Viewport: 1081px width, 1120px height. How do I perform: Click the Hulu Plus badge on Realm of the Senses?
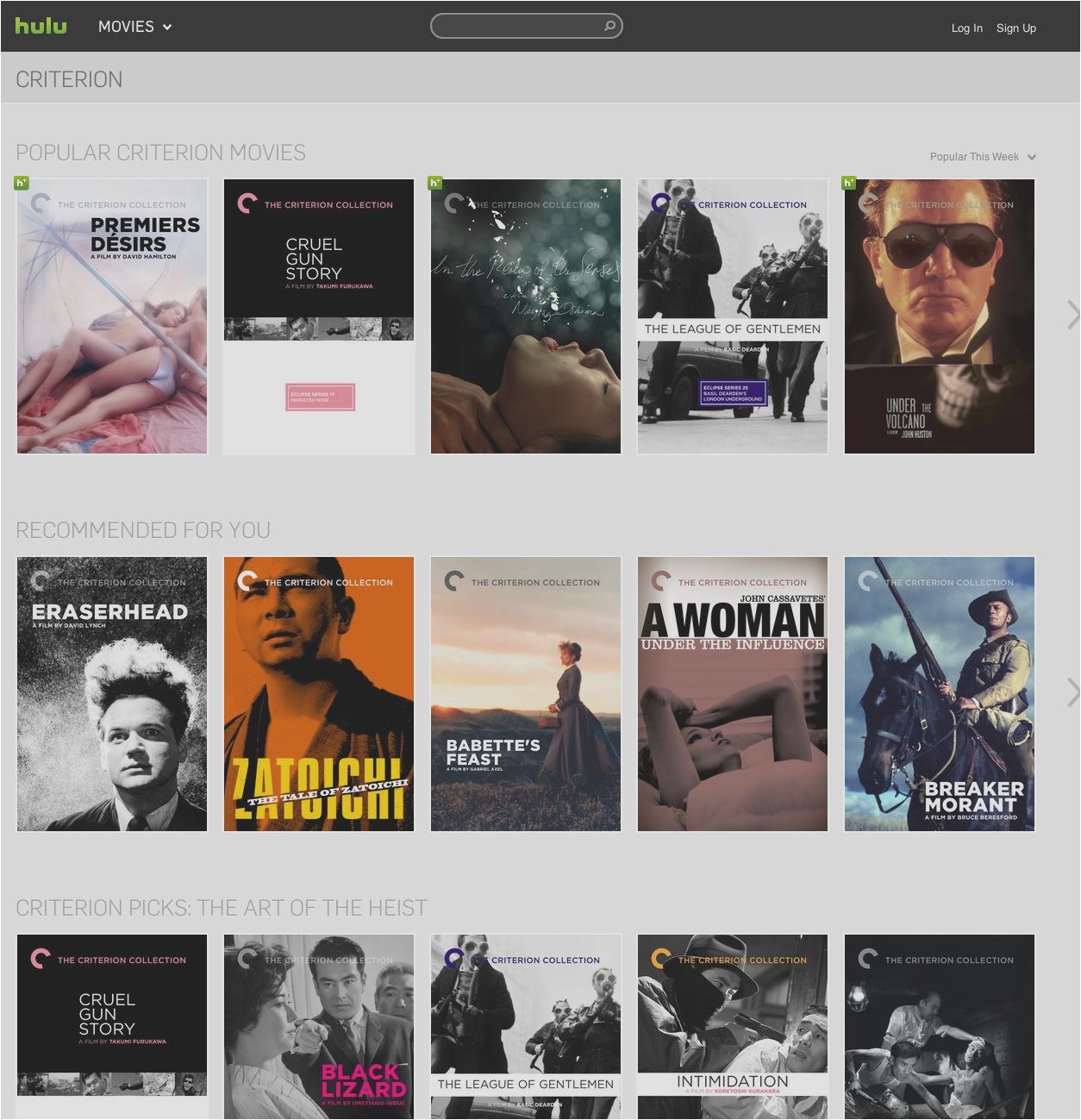(435, 182)
